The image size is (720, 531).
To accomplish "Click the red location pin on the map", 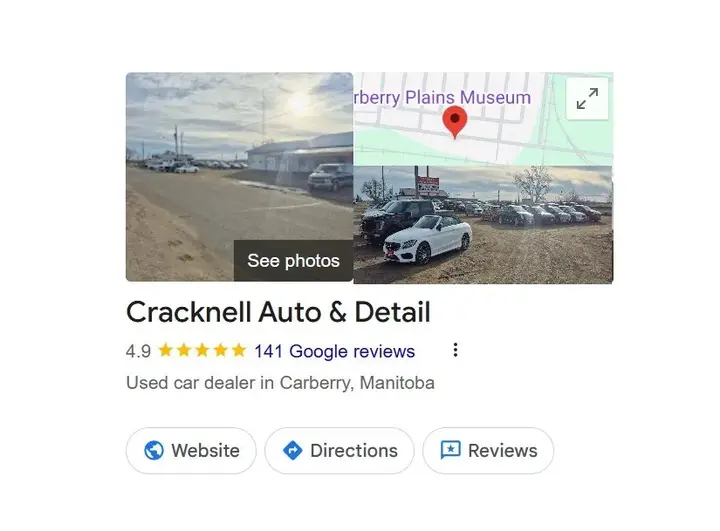I will point(455,122).
